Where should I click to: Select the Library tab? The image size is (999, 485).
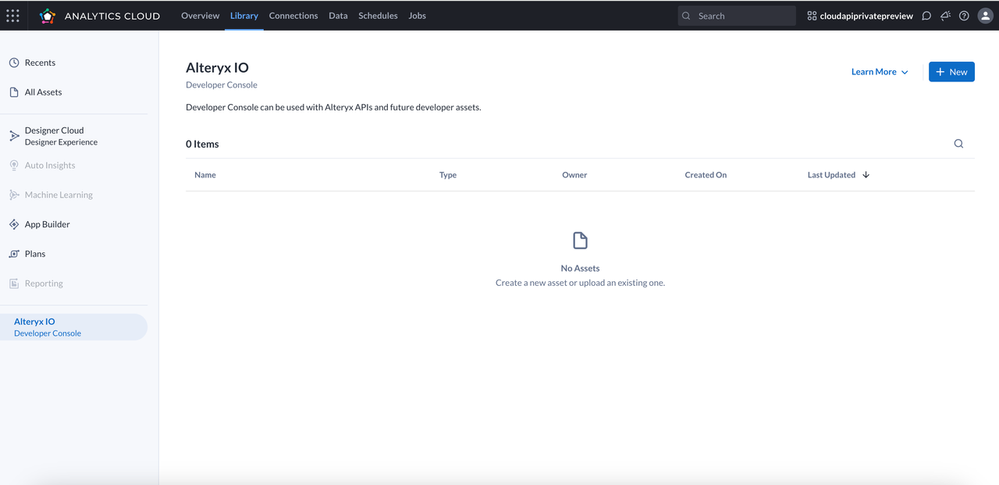tap(244, 16)
